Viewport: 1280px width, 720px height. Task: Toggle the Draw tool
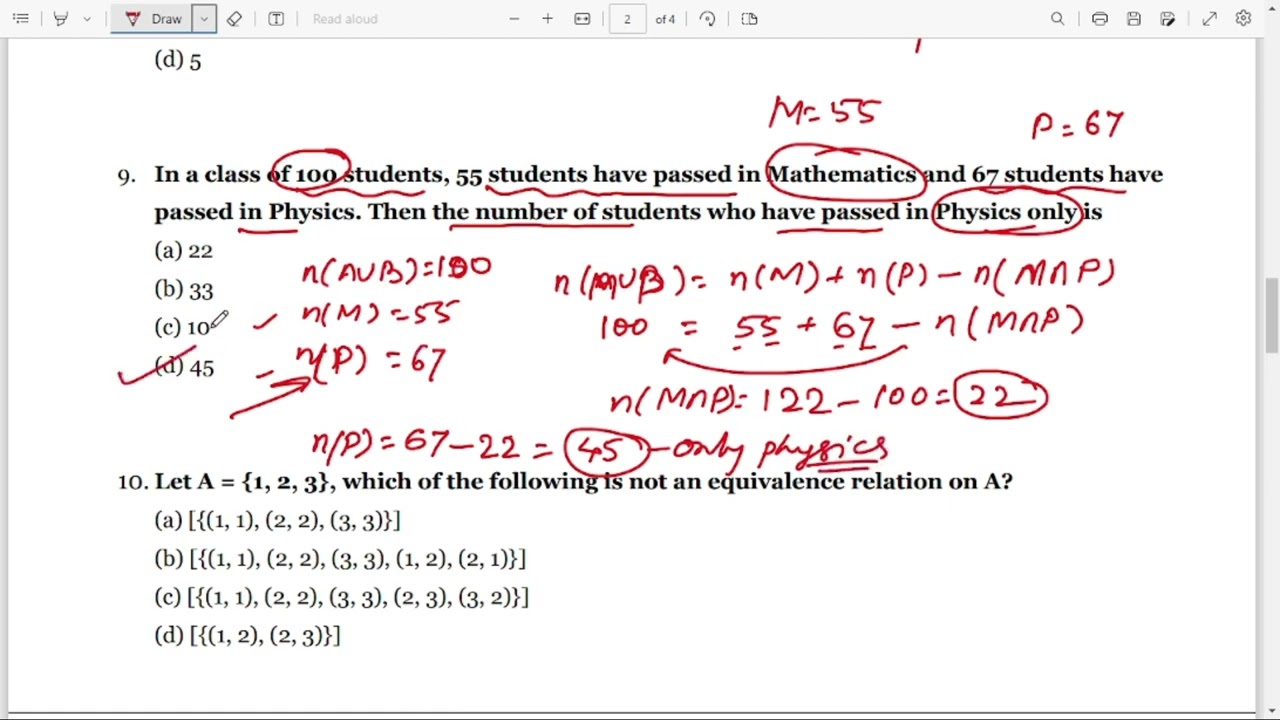(153, 19)
